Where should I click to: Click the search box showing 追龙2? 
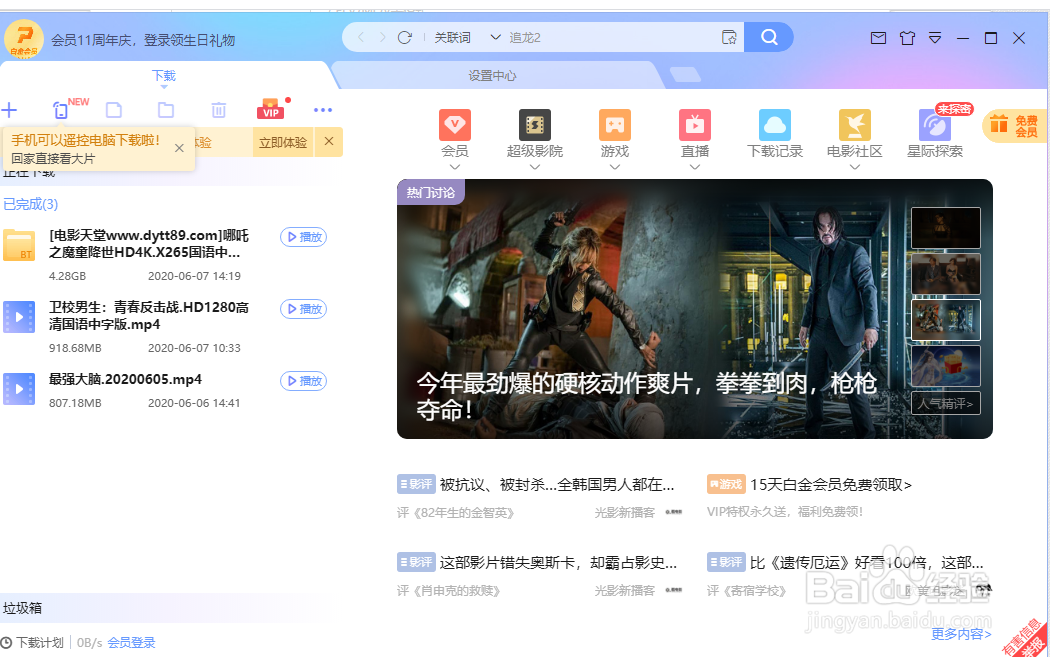[609, 38]
